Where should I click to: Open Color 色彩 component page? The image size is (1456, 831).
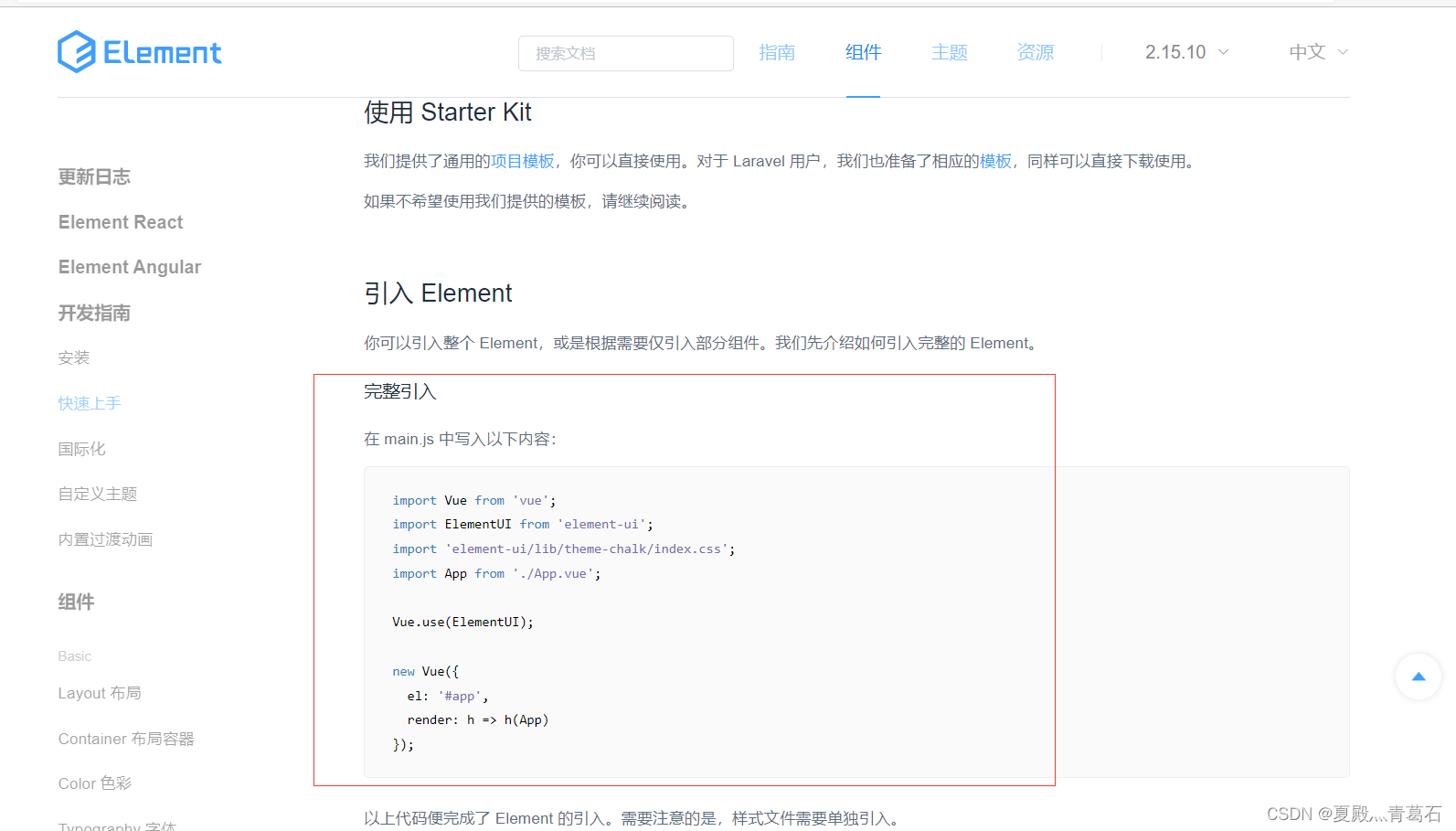point(95,783)
